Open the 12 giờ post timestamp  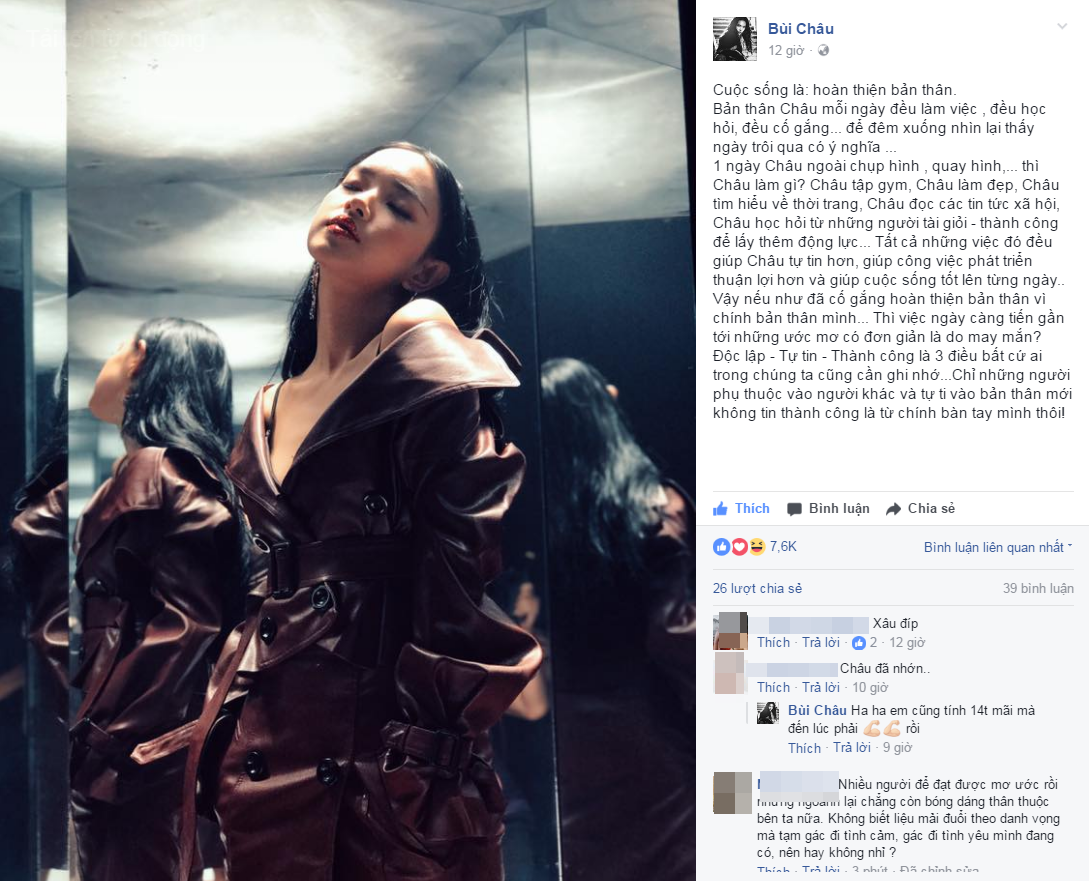click(785, 51)
